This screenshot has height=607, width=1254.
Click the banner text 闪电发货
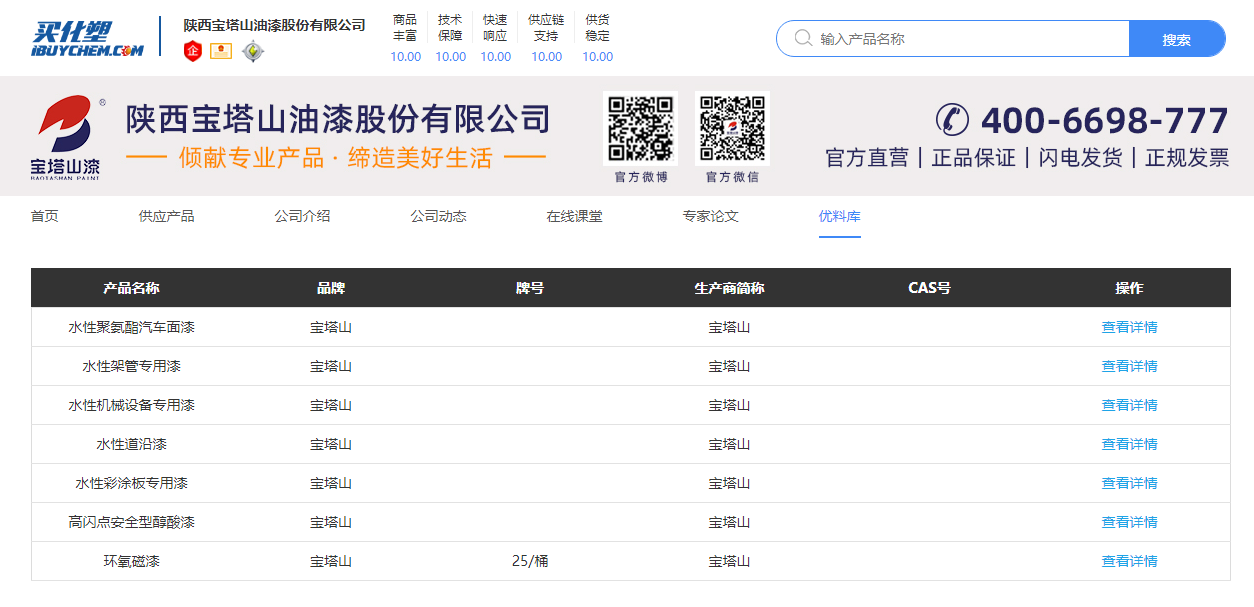point(1081,158)
